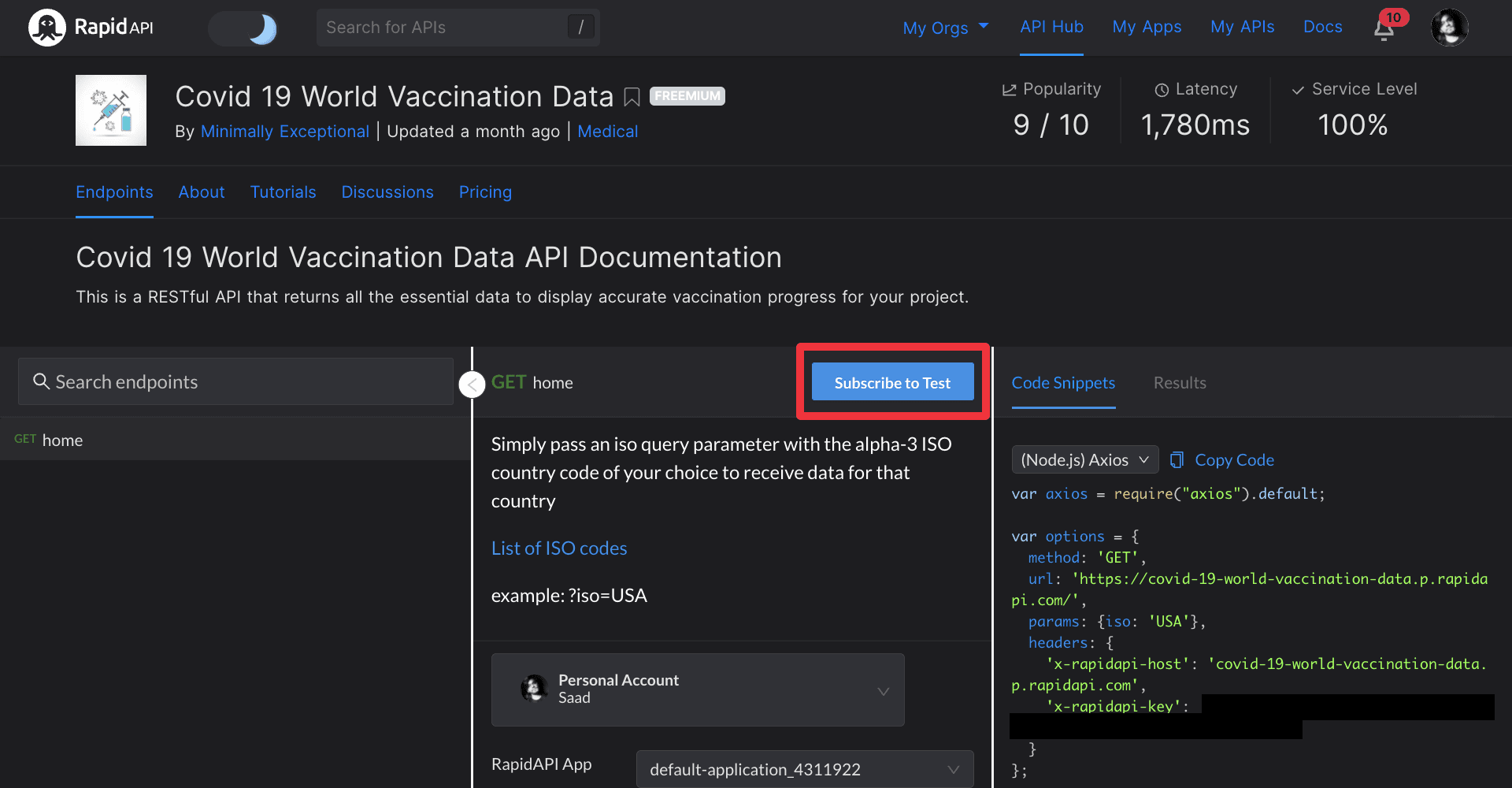Click the FREEMIUM badge
The height and width of the screenshot is (788, 1512).
tap(687, 96)
